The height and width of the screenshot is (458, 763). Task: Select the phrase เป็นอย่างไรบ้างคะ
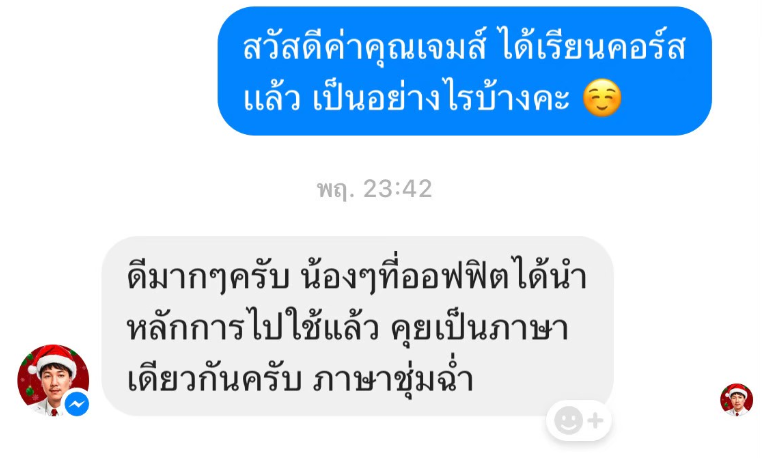442,98
